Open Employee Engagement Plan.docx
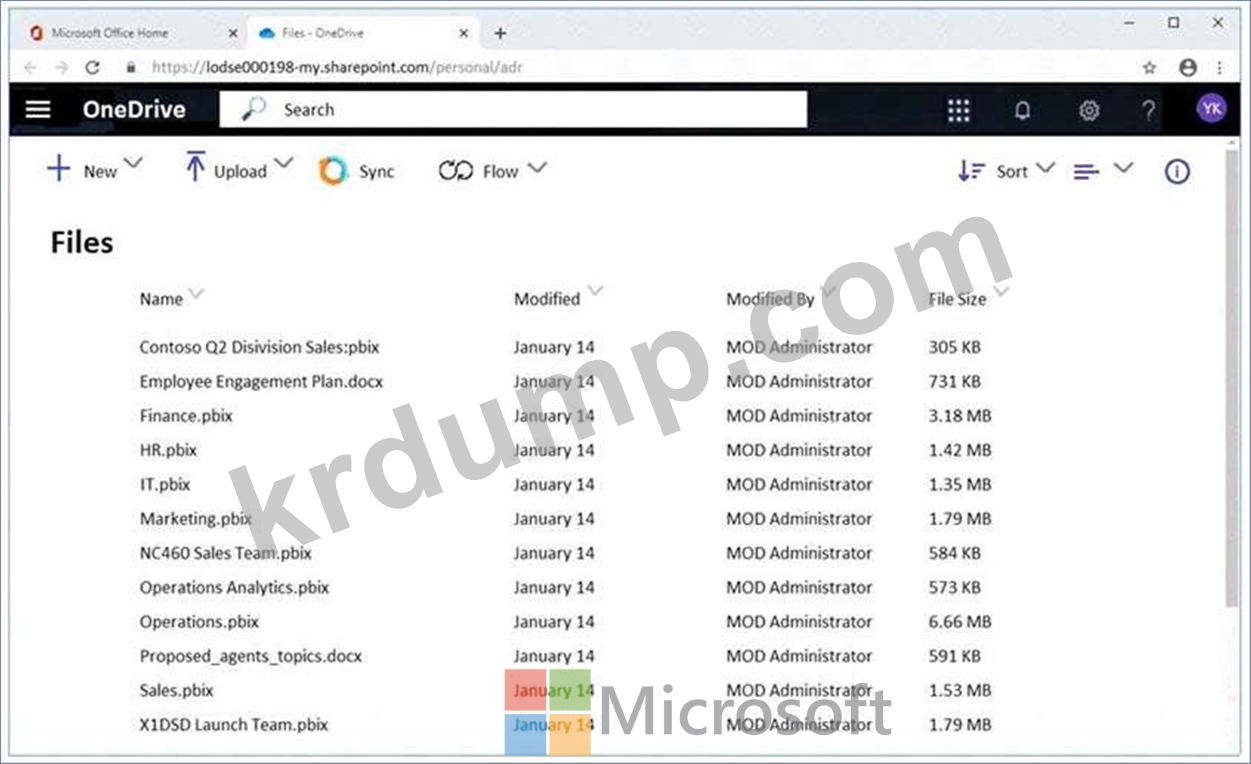This screenshot has height=764, width=1251. (261, 381)
